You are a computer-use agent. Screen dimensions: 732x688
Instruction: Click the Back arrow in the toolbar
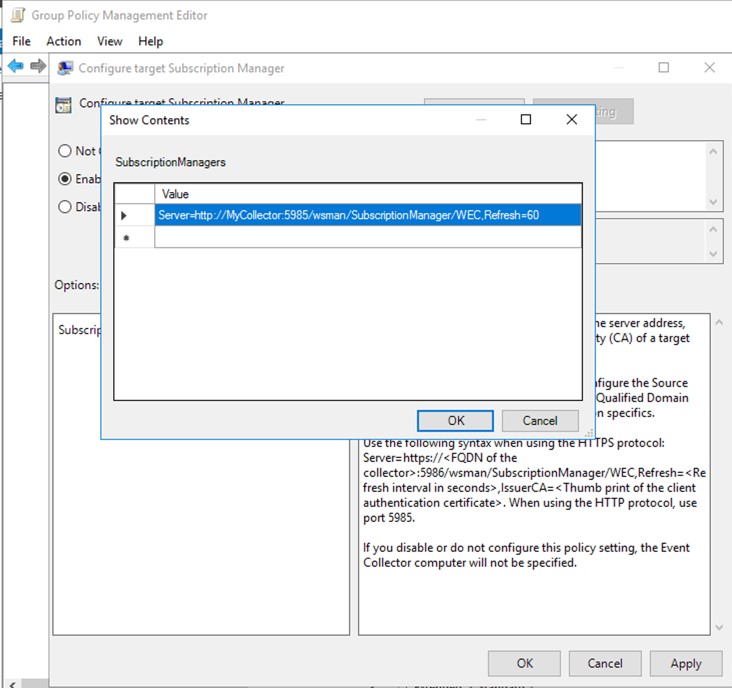tap(15, 66)
